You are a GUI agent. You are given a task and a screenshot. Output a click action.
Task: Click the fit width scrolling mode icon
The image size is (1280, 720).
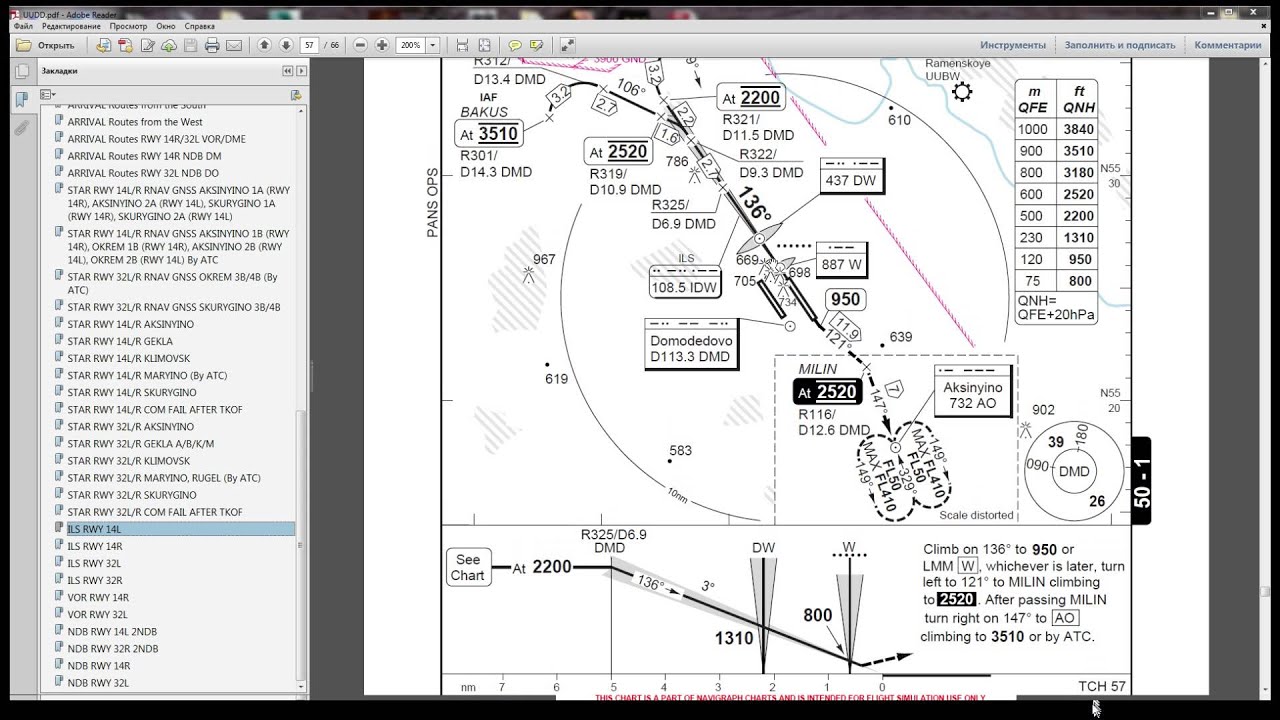(462, 45)
